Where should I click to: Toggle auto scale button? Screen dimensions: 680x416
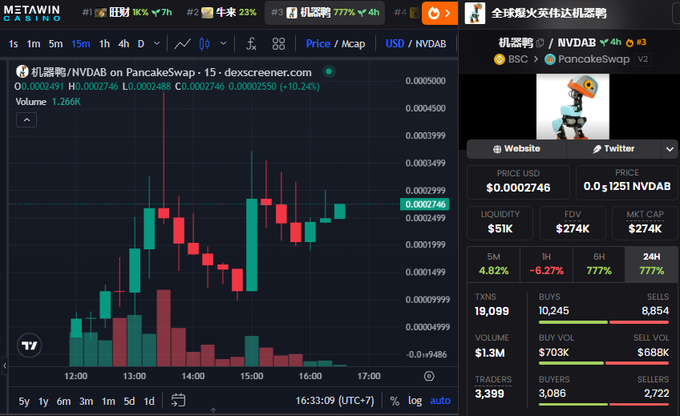440,401
